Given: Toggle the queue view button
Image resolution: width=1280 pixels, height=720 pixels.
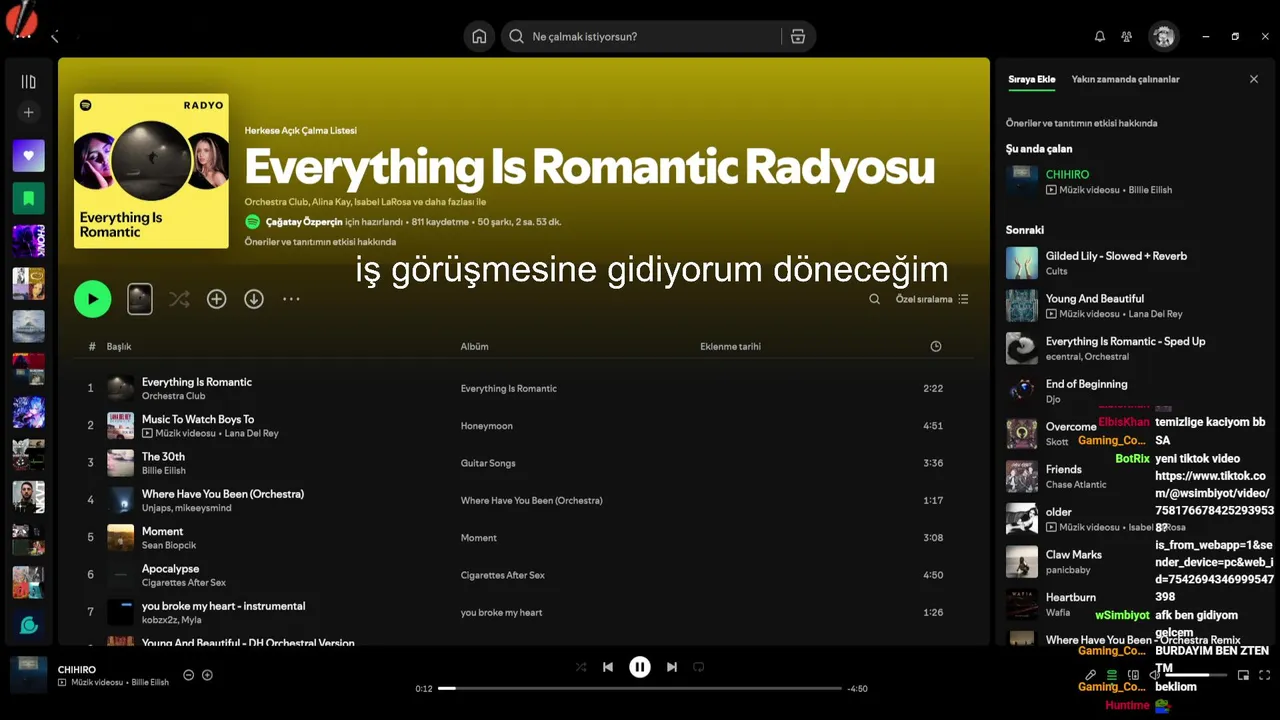Looking at the screenshot, I should tap(1111, 675).
